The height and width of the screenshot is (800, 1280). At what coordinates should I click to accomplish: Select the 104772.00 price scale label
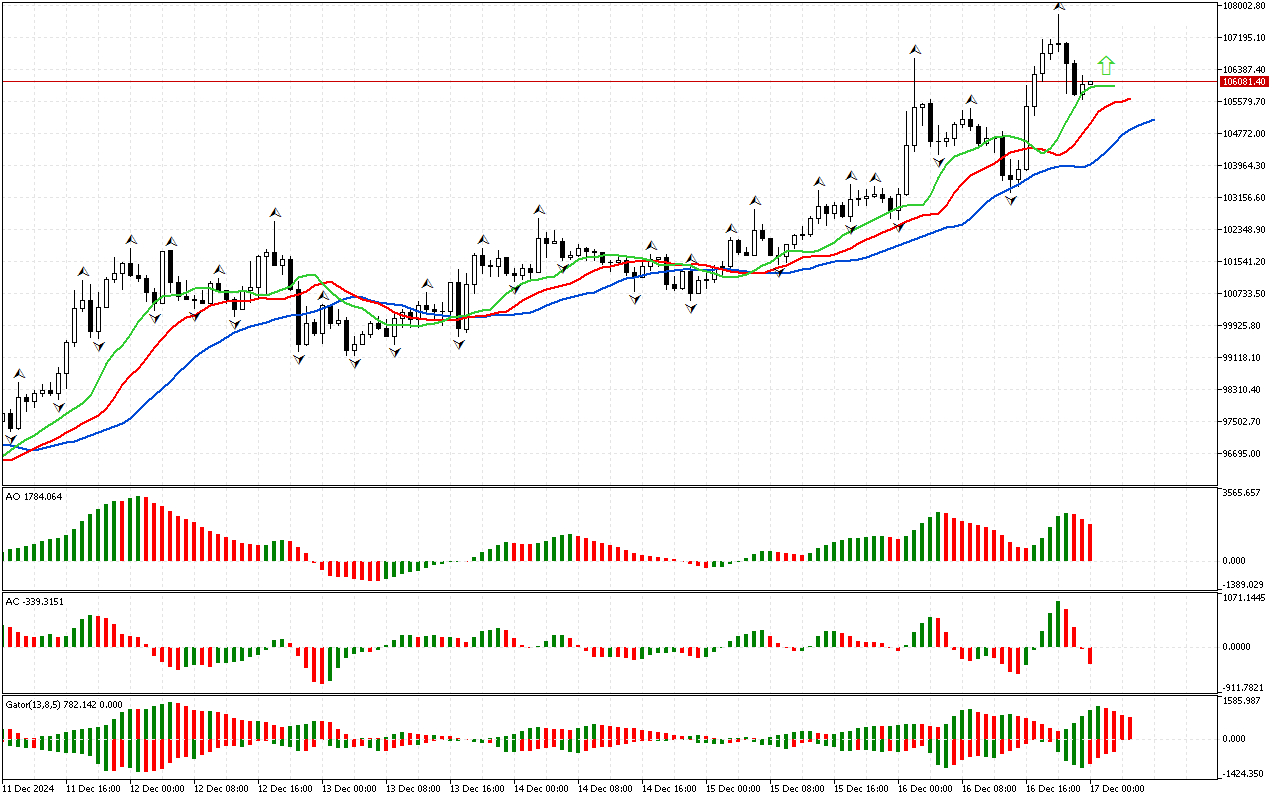(1244, 134)
